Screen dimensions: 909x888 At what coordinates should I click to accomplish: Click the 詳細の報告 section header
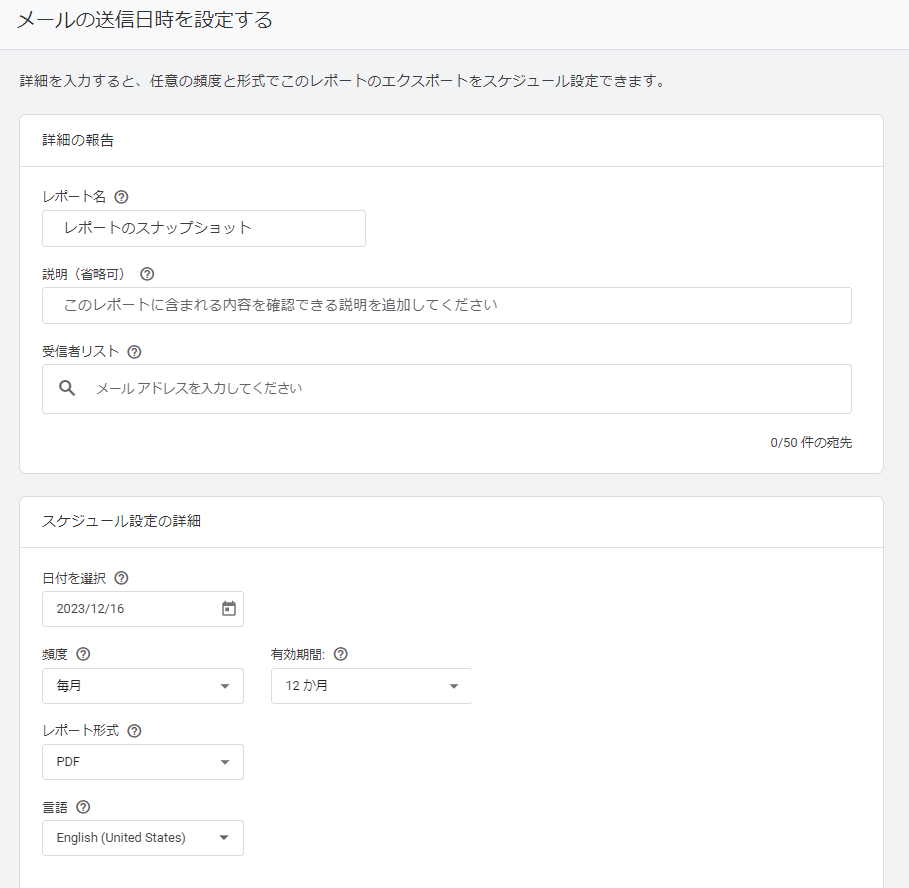[x=78, y=140]
